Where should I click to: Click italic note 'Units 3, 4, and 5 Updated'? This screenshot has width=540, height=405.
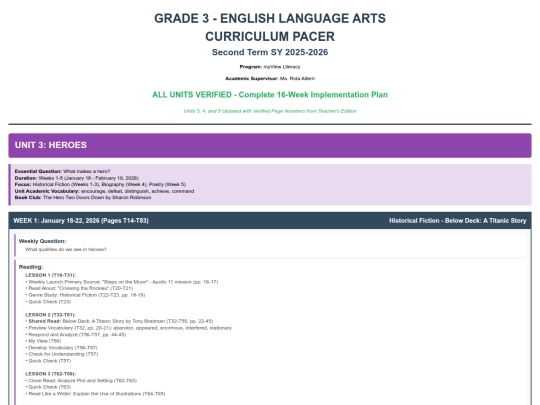270,111
